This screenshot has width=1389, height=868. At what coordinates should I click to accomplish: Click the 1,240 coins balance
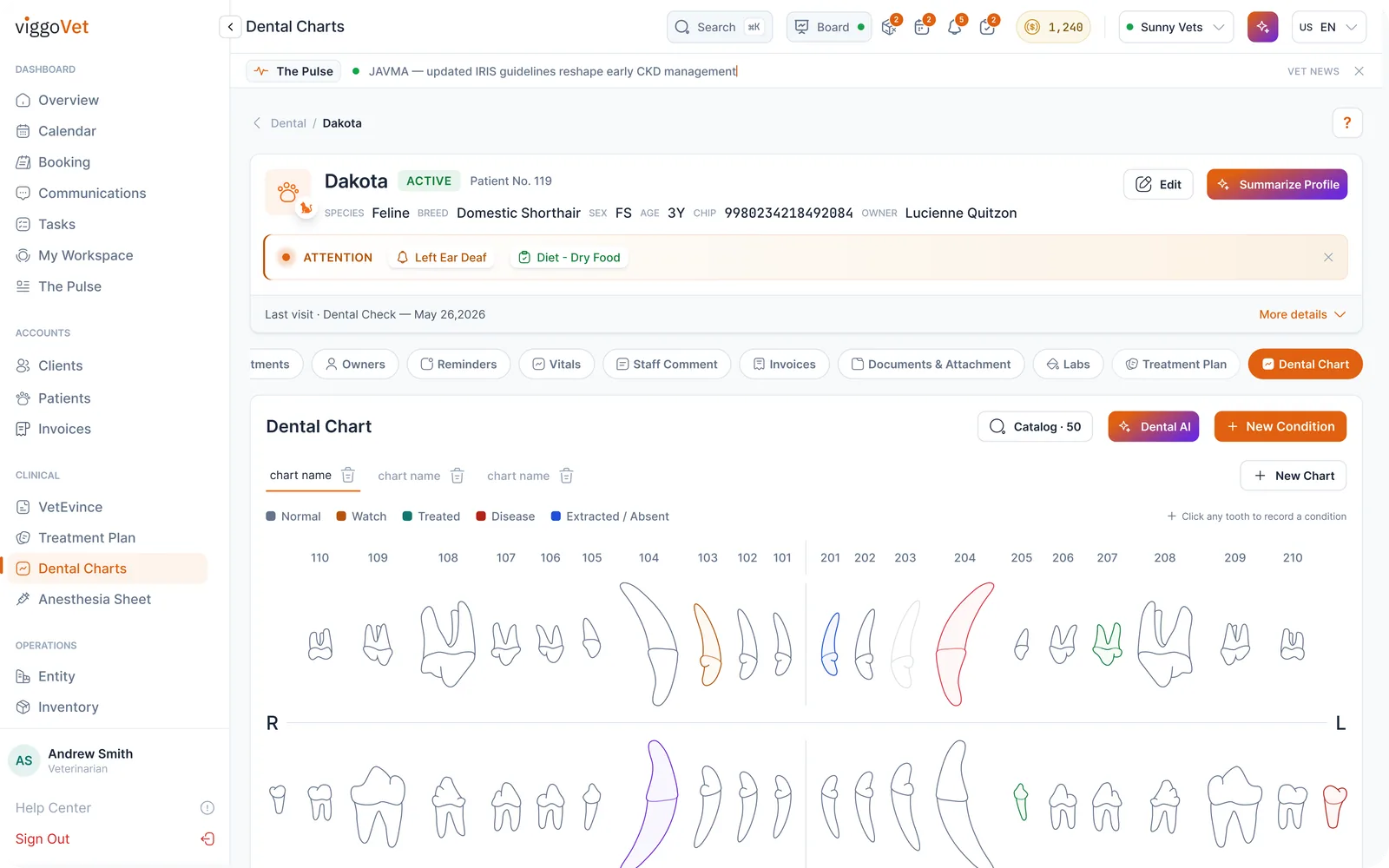click(x=1054, y=27)
